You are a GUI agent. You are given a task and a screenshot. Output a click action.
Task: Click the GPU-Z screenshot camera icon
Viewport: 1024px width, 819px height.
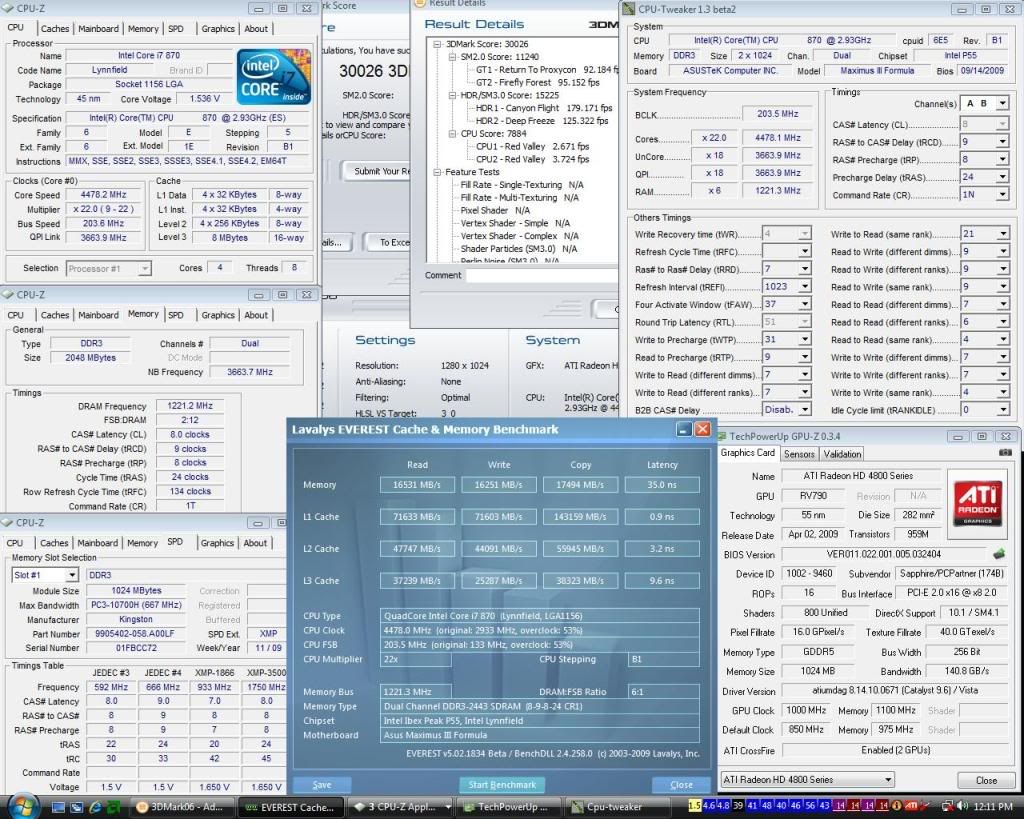click(1005, 453)
